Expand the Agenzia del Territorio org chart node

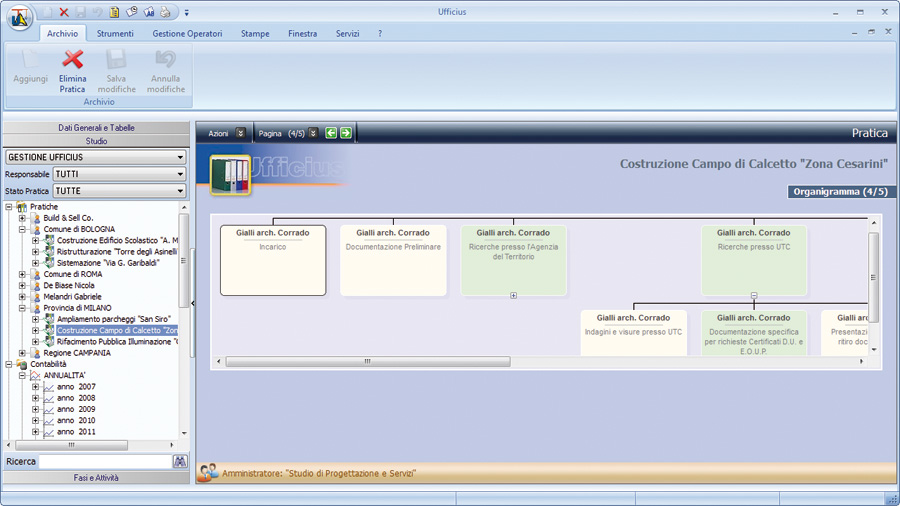[513, 295]
